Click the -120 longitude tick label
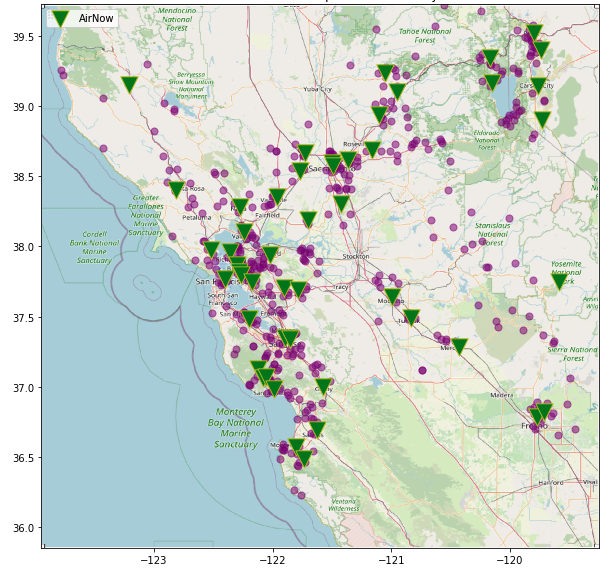The image size is (609, 572). click(510, 560)
